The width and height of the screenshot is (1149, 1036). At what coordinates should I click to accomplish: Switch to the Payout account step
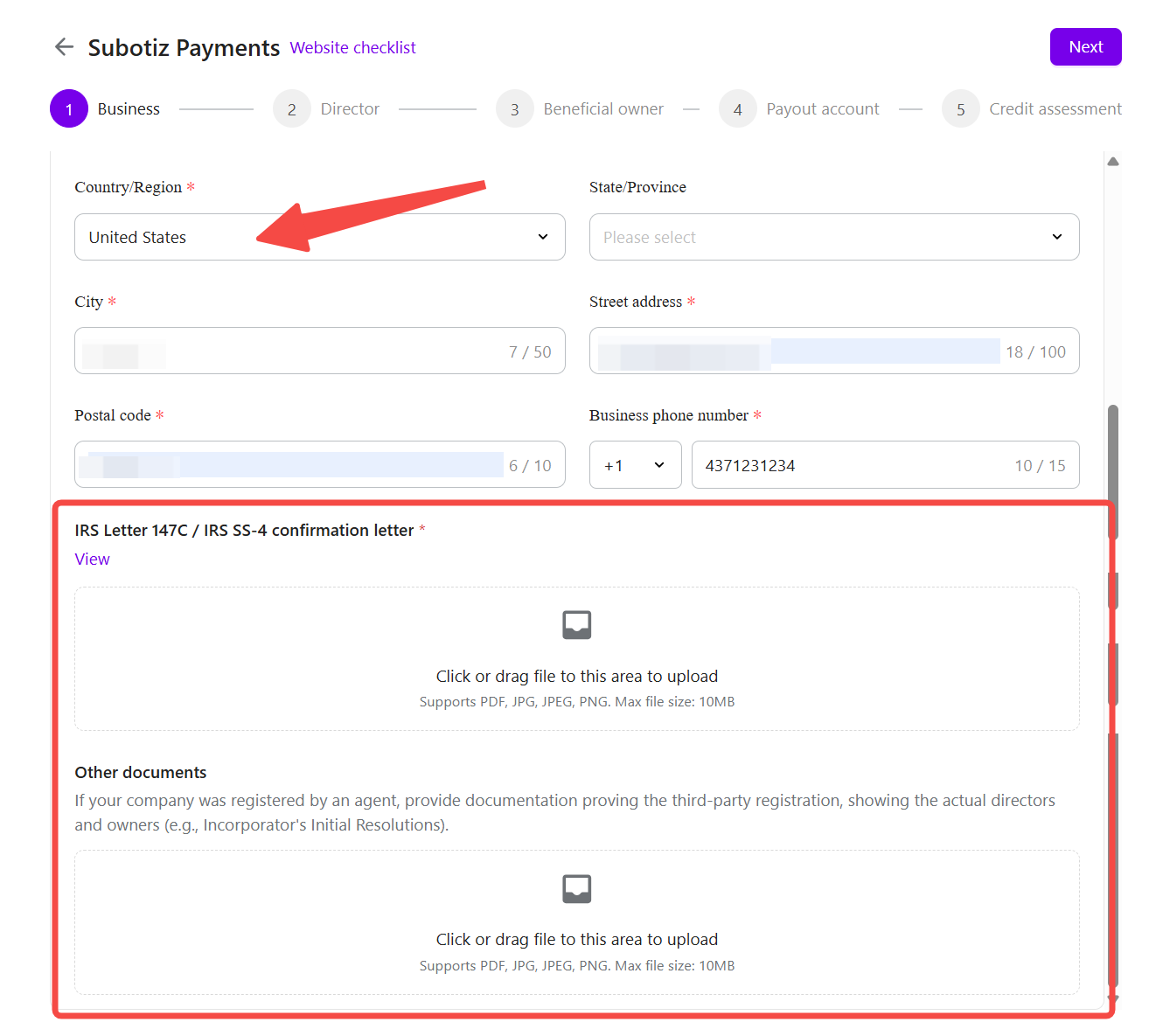tap(822, 109)
